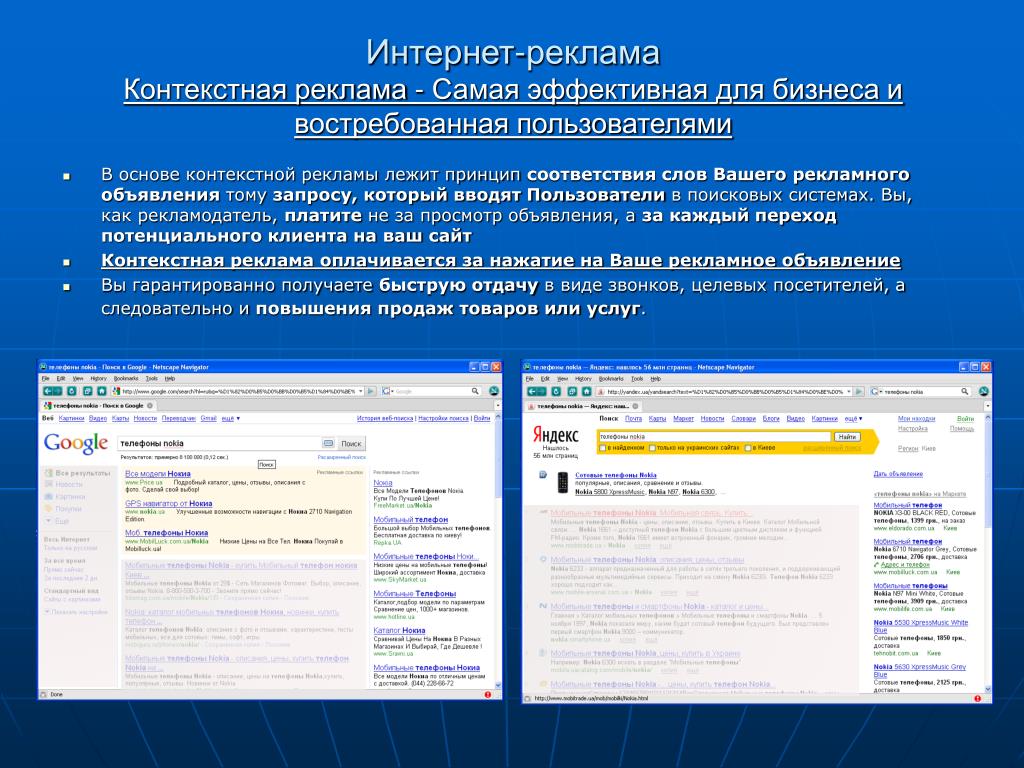
Task: Reload the page in the Google window
Action: coord(72,391)
